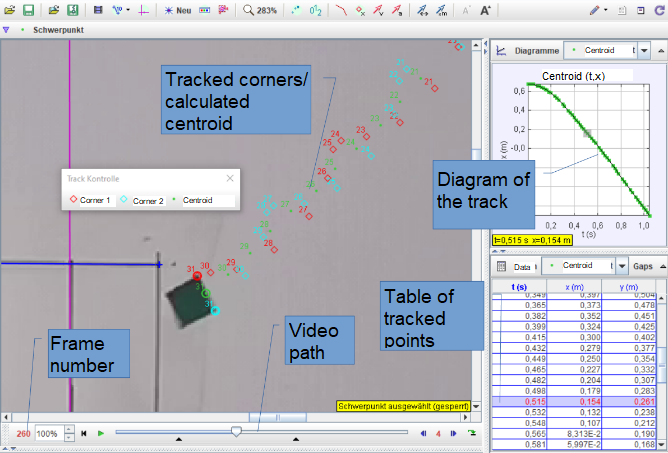Viewport: 668px width, 453px height.
Task: Select the table cell 8,313E-2
Action: click(x=574, y=433)
